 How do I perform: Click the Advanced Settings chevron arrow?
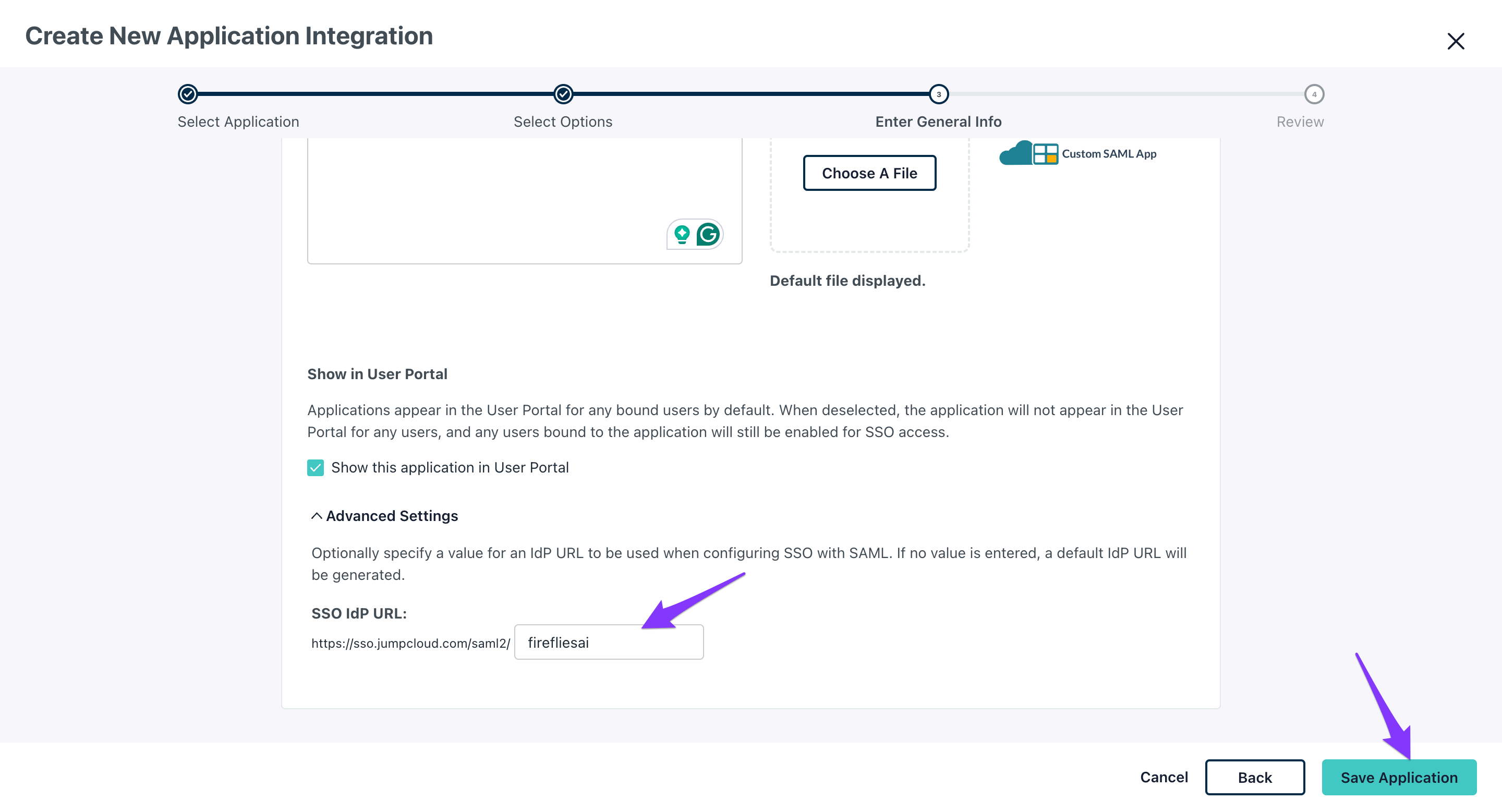[x=317, y=516]
